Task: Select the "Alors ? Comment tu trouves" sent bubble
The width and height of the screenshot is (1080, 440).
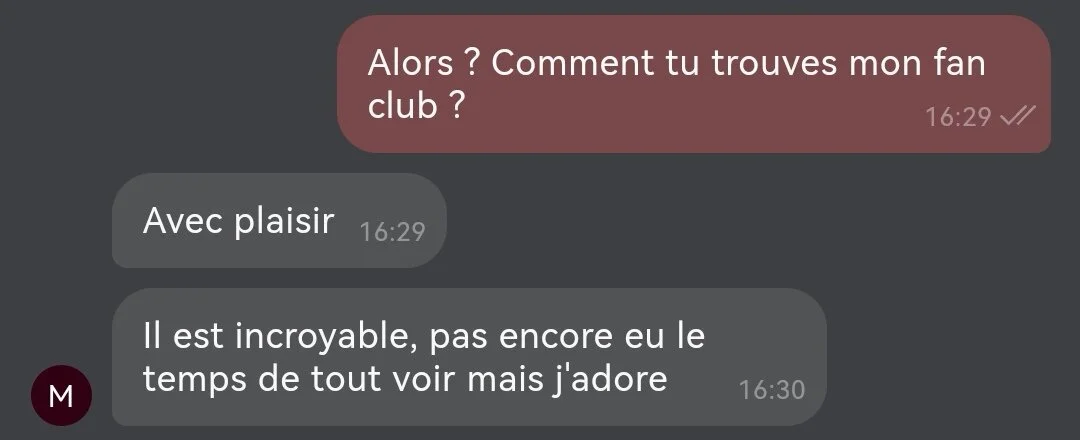Action: 694,84
